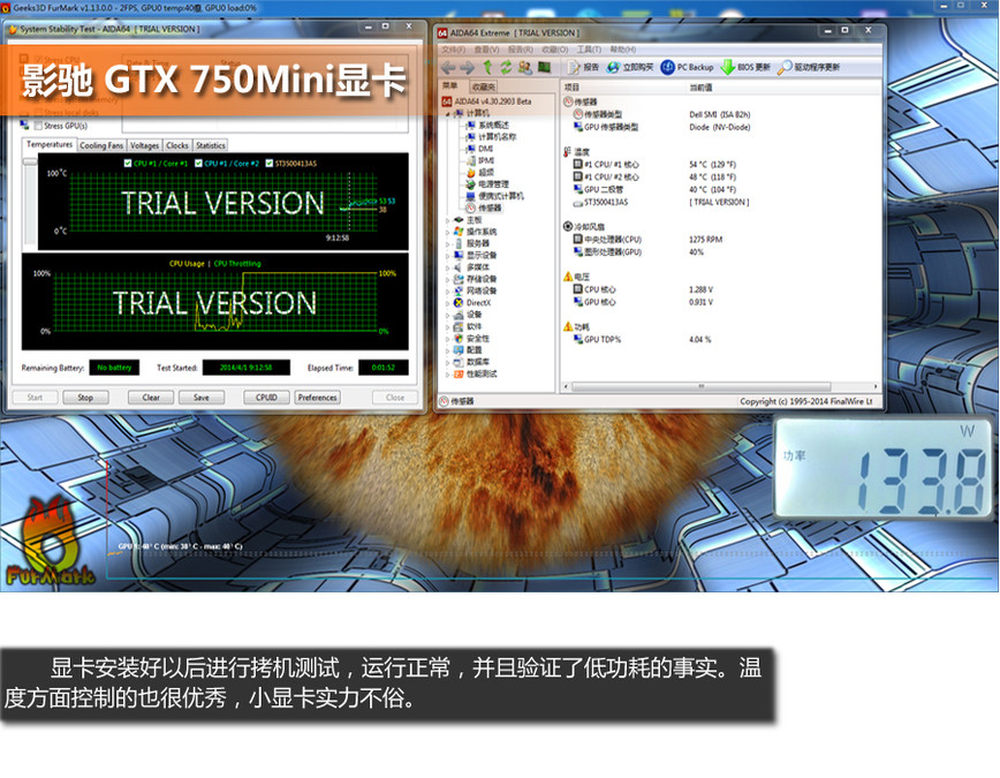Refresh the AIDA64 page with green arrows
The width and height of the screenshot is (1000, 778).
pyautogui.click(x=506, y=67)
